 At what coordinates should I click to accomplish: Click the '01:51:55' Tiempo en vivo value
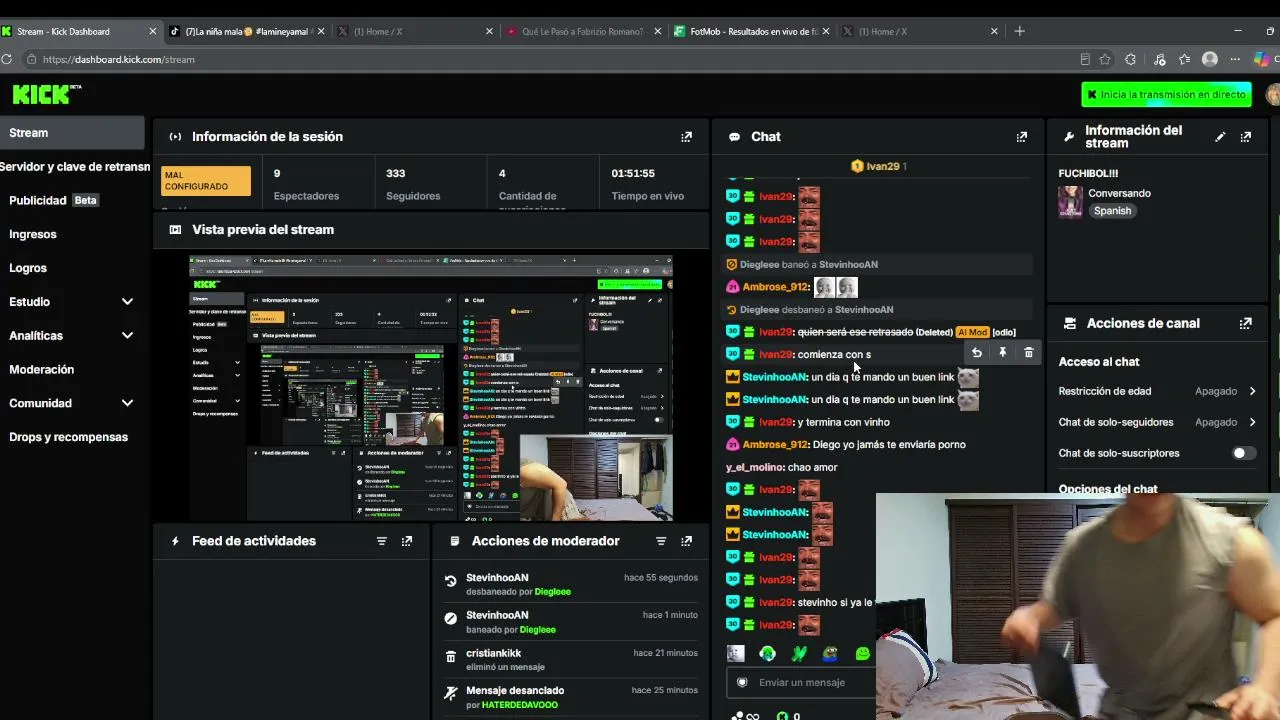633,173
